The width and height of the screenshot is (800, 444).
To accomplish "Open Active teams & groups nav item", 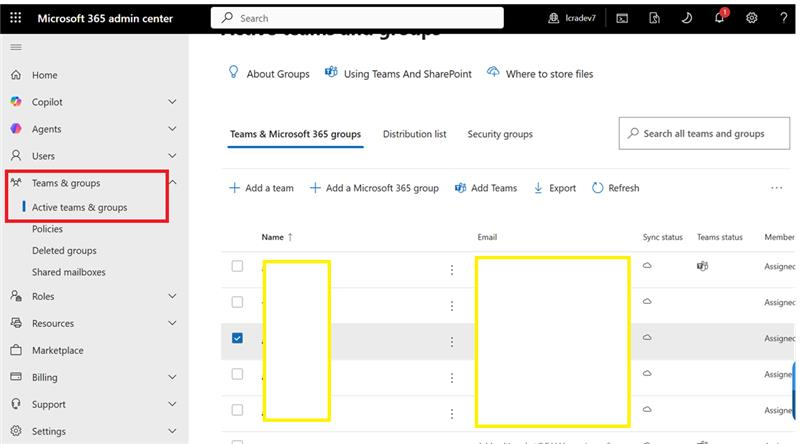I will [x=80, y=207].
